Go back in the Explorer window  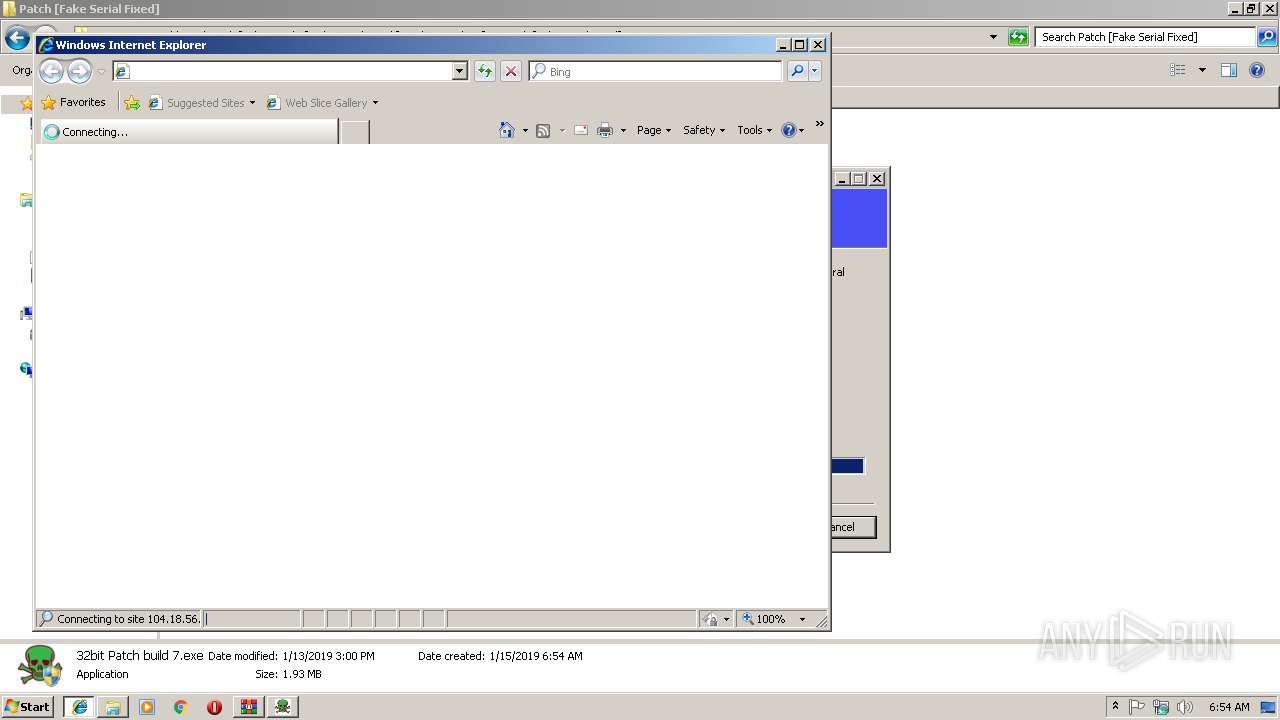(17, 39)
